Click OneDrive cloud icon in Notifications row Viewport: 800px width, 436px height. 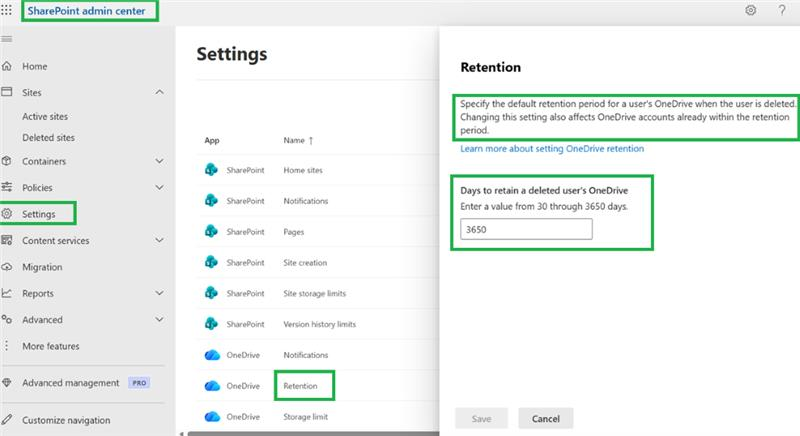point(212,355)
